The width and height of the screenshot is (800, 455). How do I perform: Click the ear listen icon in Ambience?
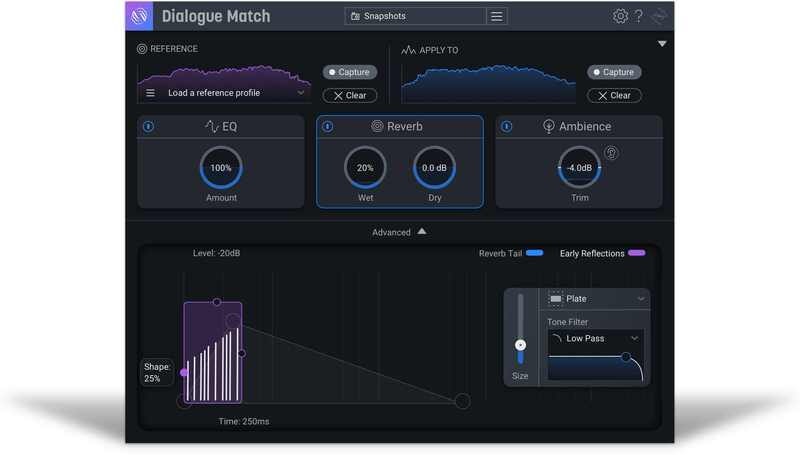coord(611,153)
